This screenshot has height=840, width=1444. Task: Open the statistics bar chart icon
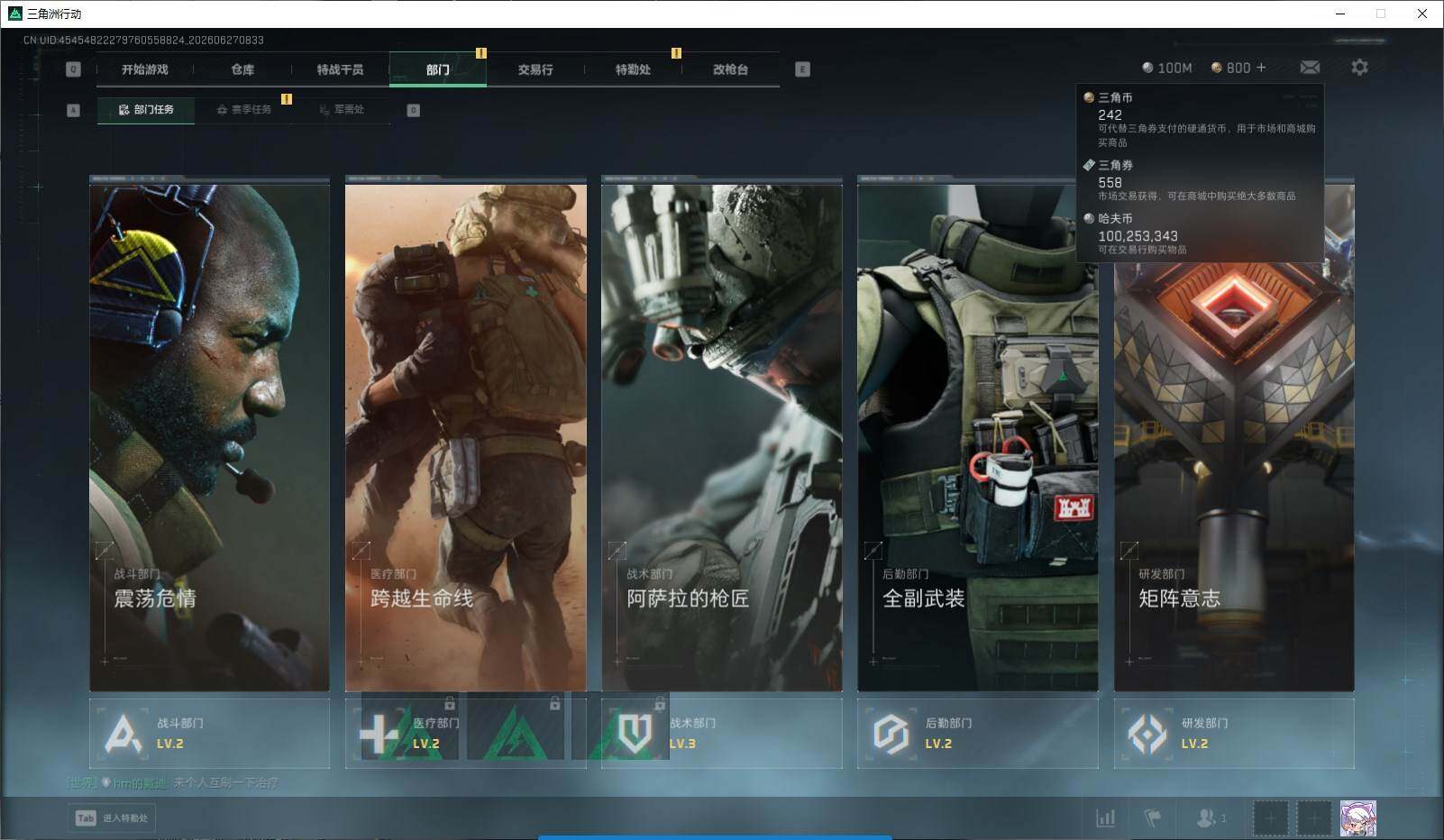1105,818
